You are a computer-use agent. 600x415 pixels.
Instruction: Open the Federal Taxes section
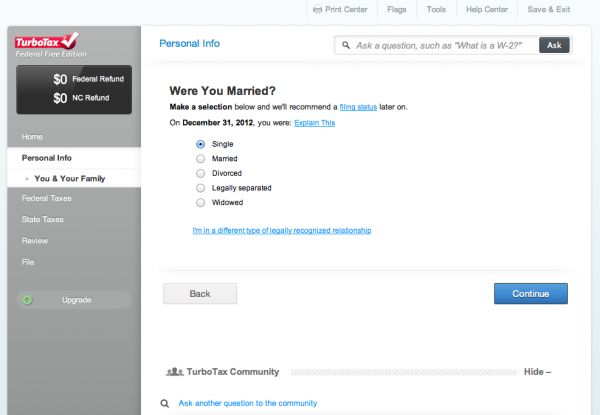coord(47,198)
